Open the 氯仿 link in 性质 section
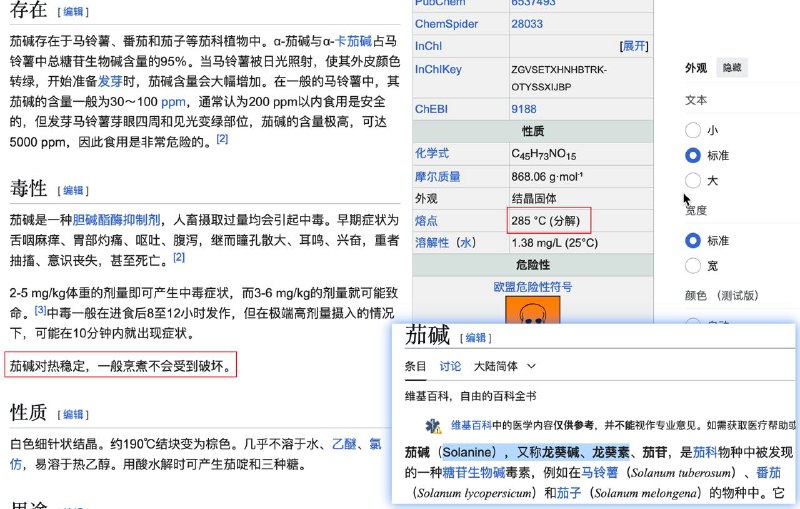The image size is (800, 509). [x=375, y=444]
